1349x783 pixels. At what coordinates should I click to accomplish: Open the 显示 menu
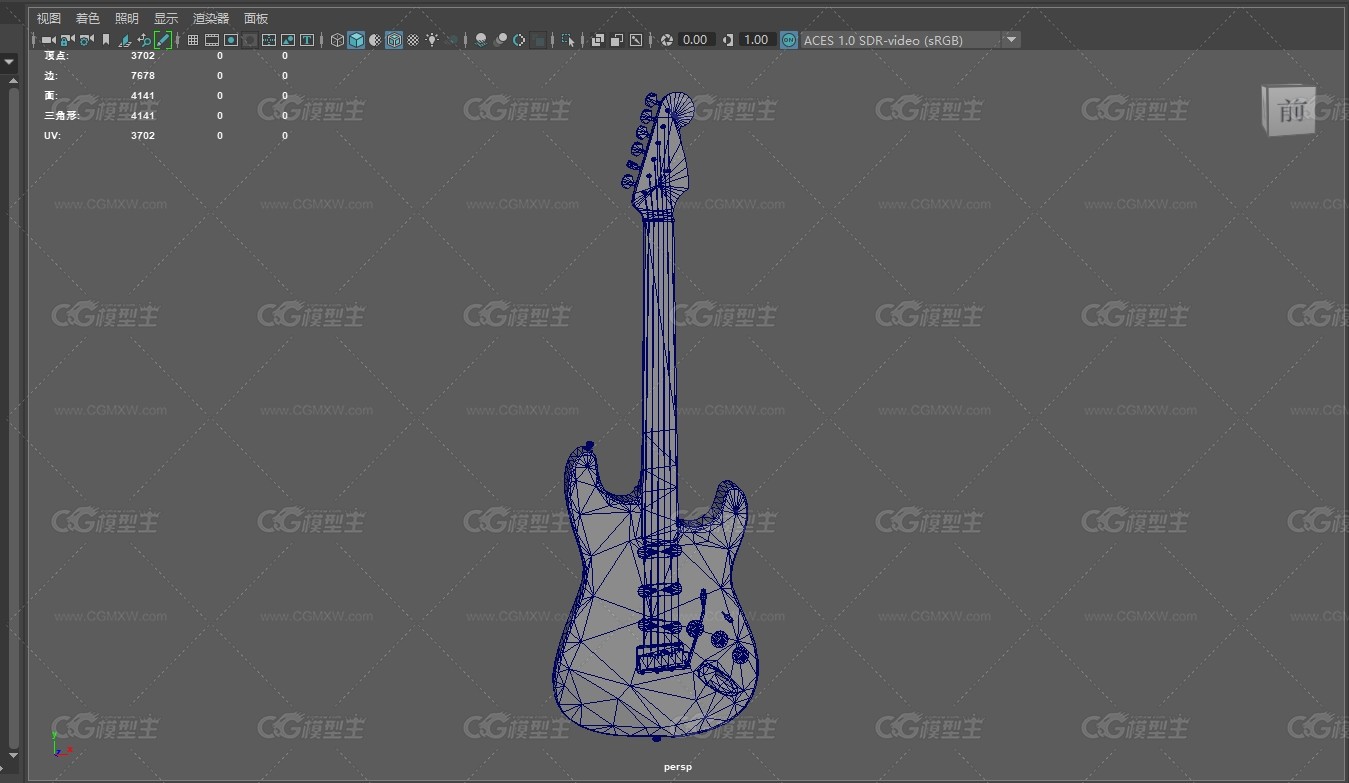pyautogui.click(x=166, y=18)
